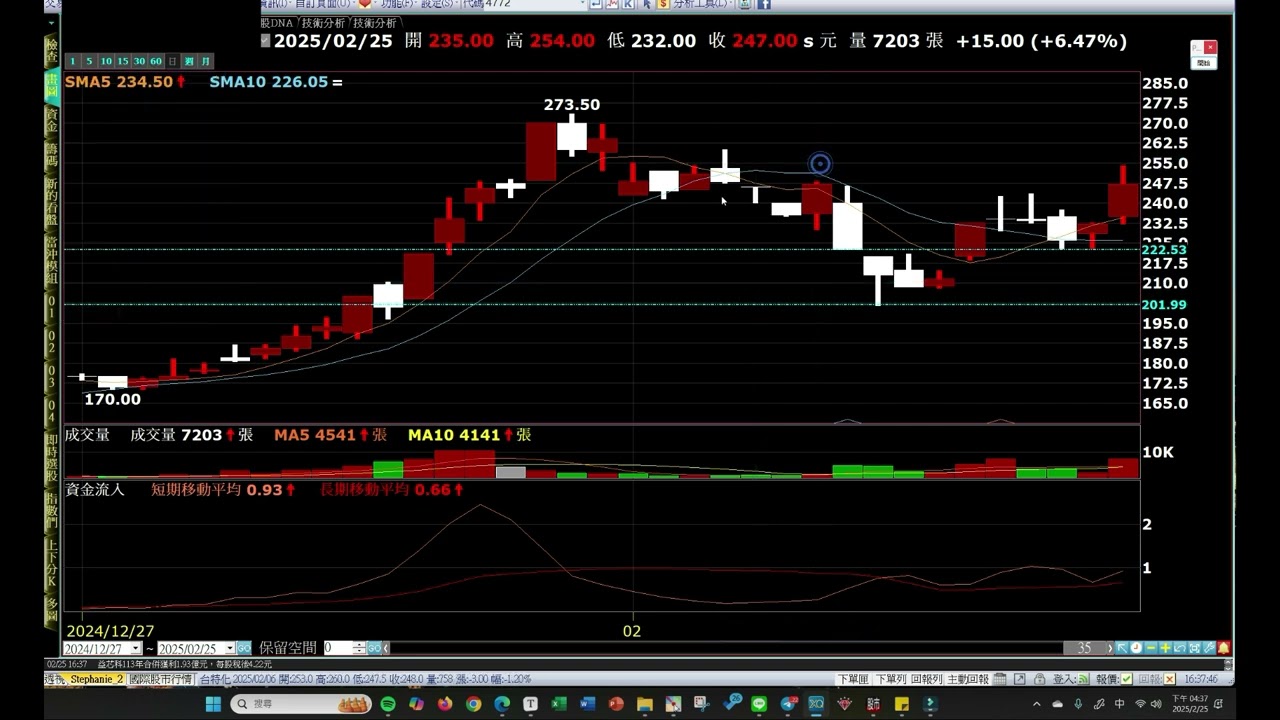This screenshot has width=1280, height=720.
Task: Open the calendar grid icon in status bar
Action: tap(1000, 679)
